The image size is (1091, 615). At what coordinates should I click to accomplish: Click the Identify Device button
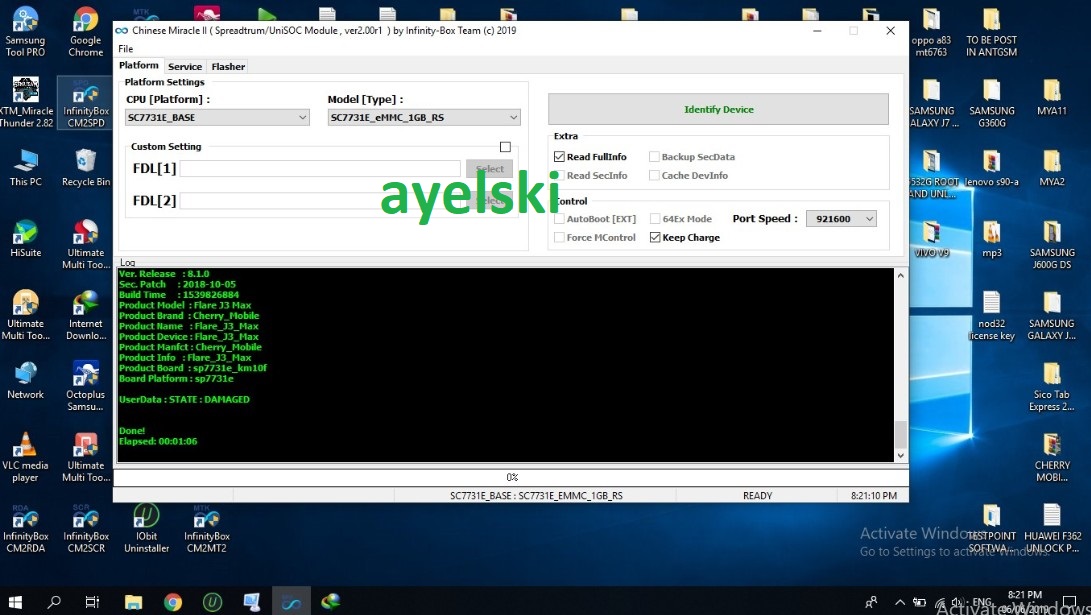coord(718,109)
